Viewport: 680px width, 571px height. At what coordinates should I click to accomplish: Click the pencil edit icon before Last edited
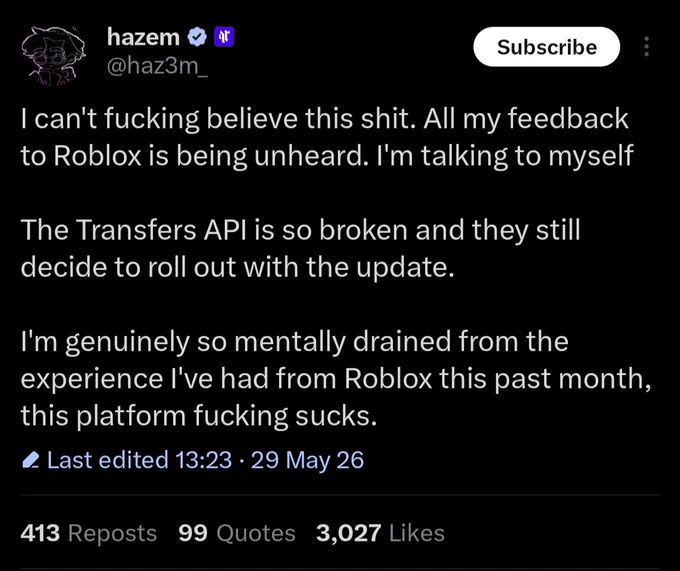[x=30, y=460]
